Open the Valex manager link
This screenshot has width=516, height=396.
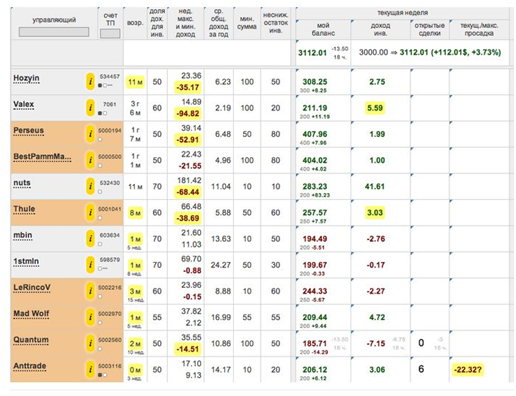coord(24,105)
